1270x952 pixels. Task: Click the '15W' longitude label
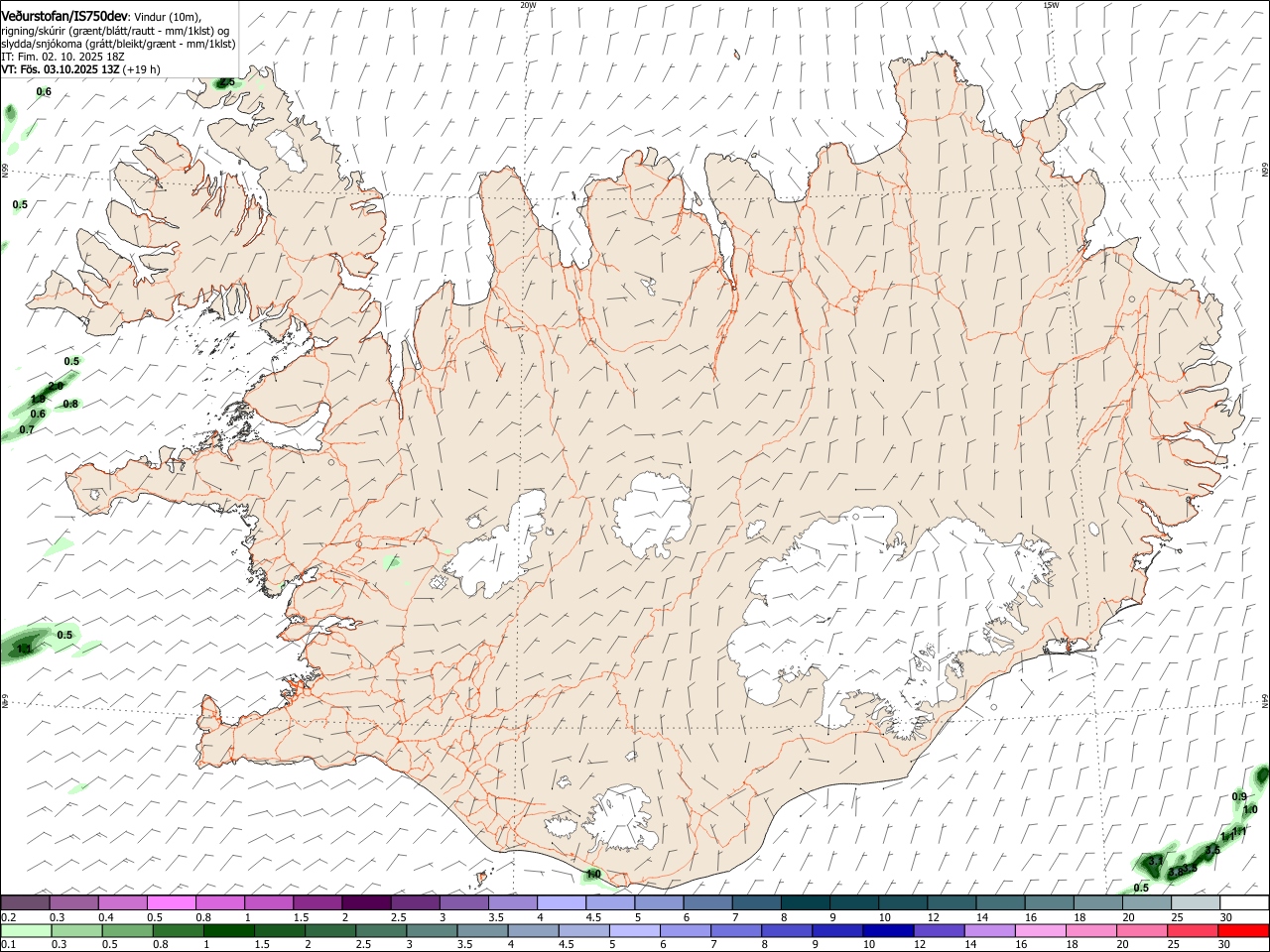tap(1051, 5)
